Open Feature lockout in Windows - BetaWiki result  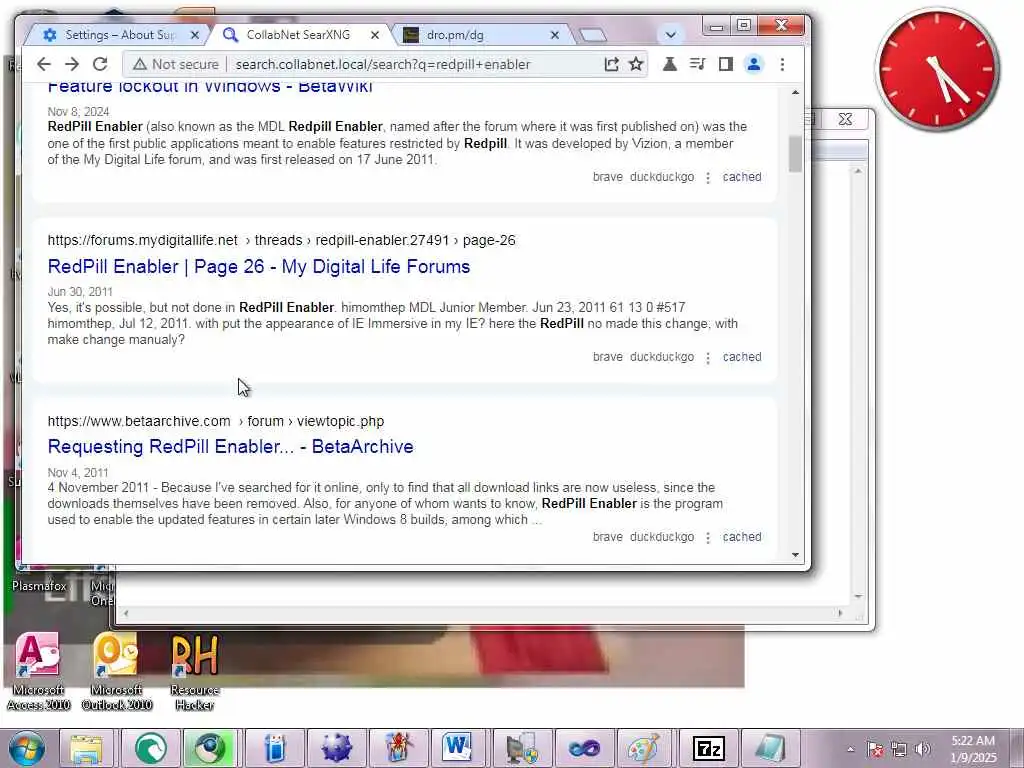pos(210,86)
